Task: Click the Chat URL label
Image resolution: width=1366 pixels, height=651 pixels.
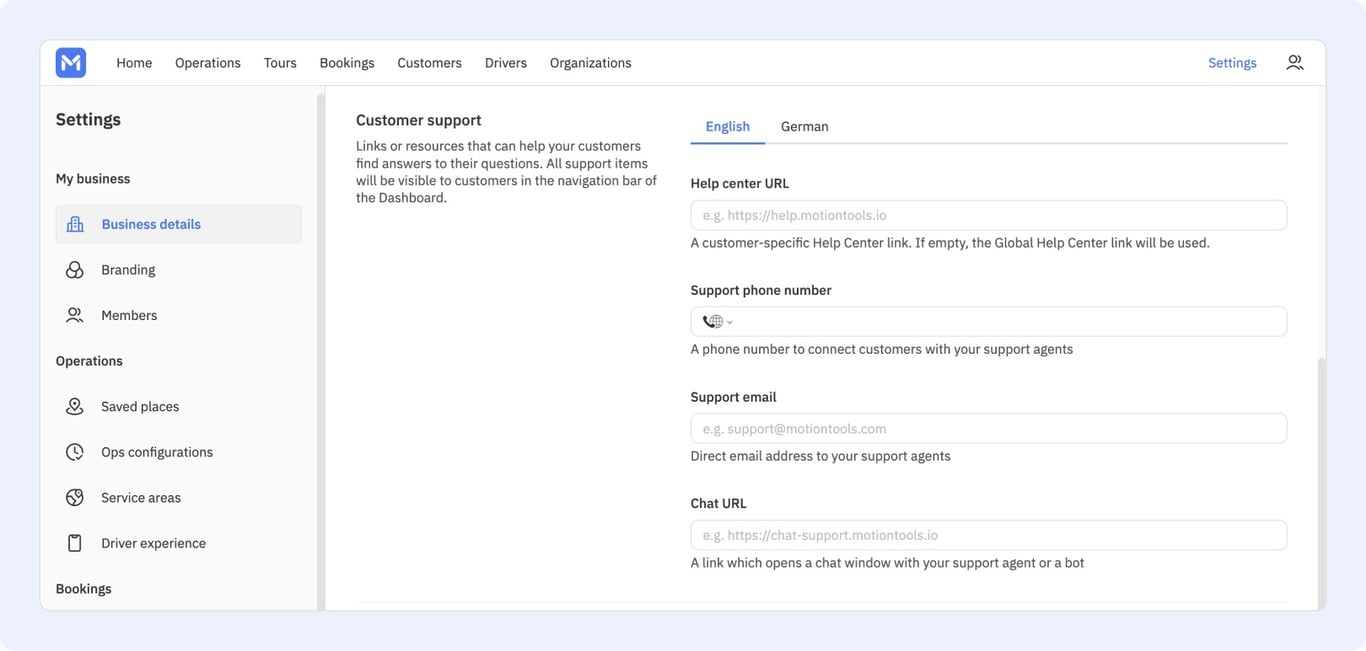Action: click(719, 504)
